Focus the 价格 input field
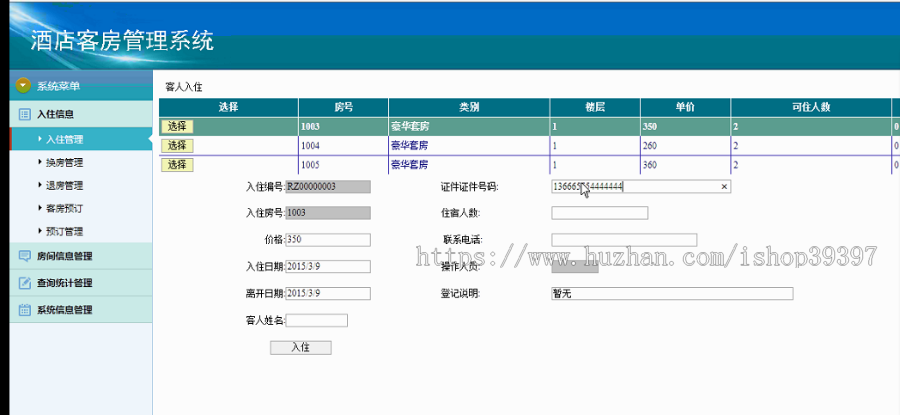Screen dimensions: 900x415 (328, 239)
